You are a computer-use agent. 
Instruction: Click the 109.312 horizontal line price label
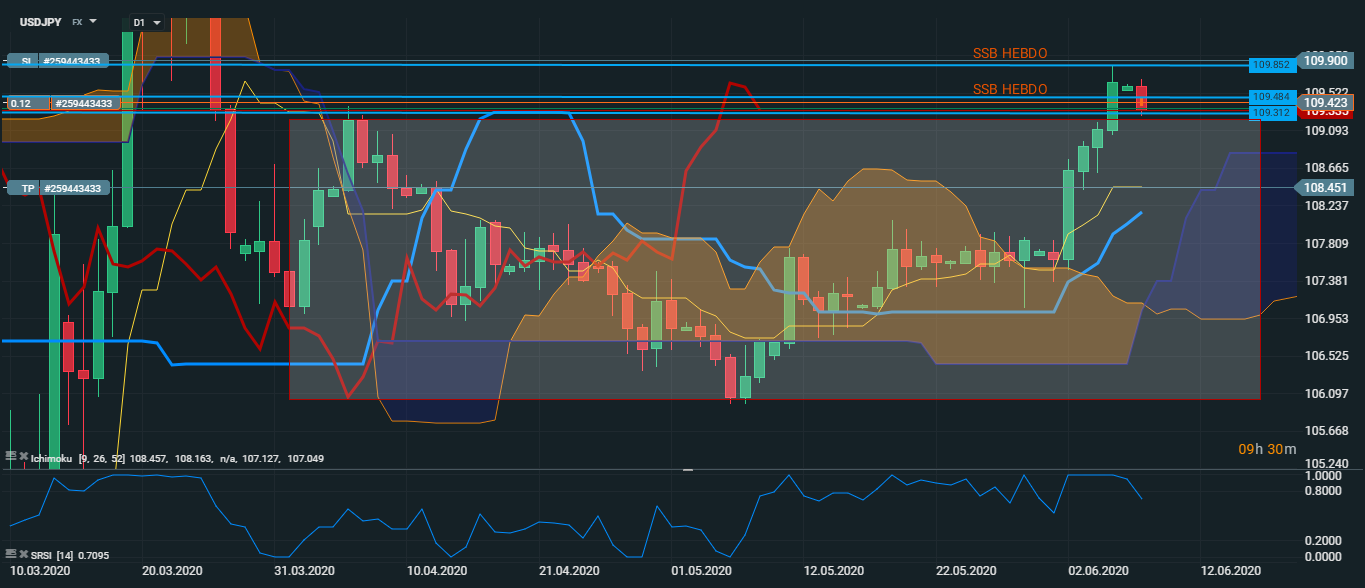click(1272, 113)
